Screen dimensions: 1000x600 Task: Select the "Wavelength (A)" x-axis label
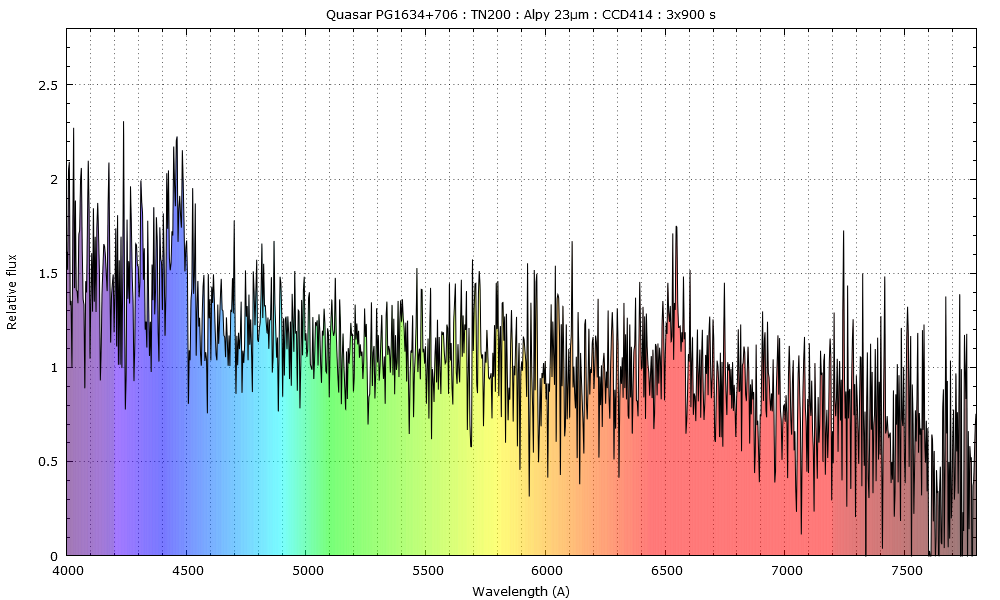(x=520, y=591)
